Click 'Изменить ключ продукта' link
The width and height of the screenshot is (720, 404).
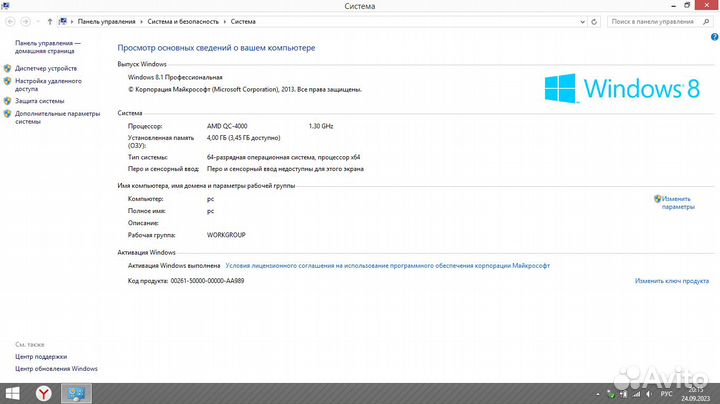672,281
